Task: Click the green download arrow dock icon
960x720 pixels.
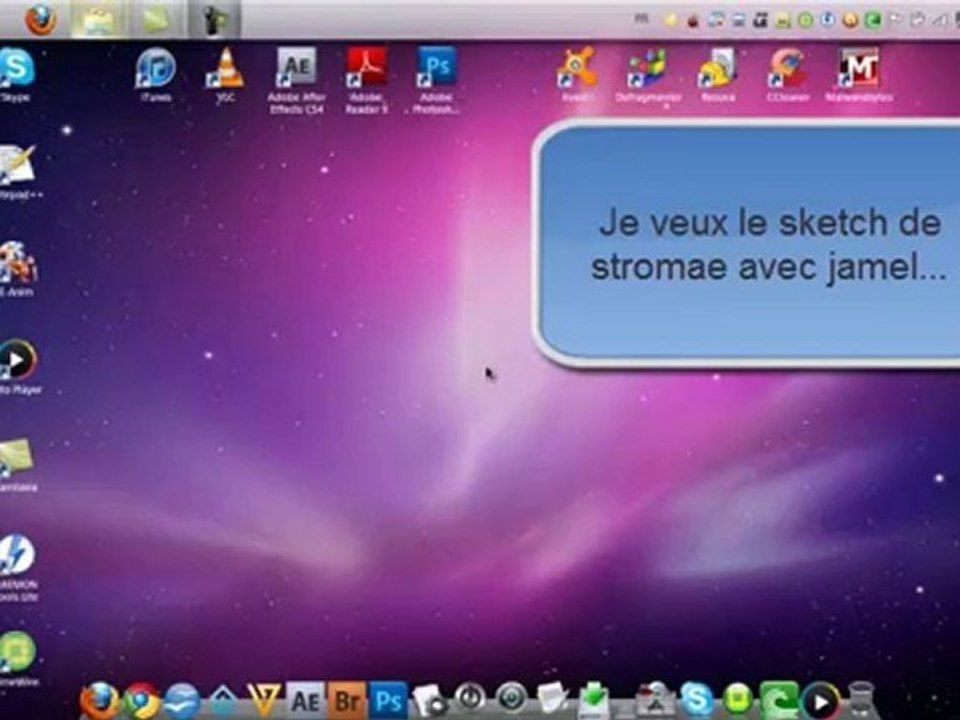Action: click(593, 700)
